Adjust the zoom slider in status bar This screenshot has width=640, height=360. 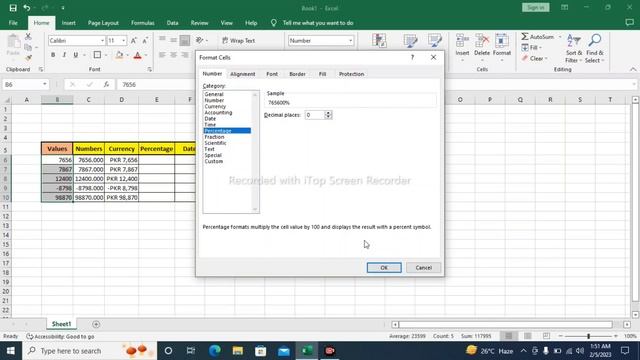click(x=588, y=336)
